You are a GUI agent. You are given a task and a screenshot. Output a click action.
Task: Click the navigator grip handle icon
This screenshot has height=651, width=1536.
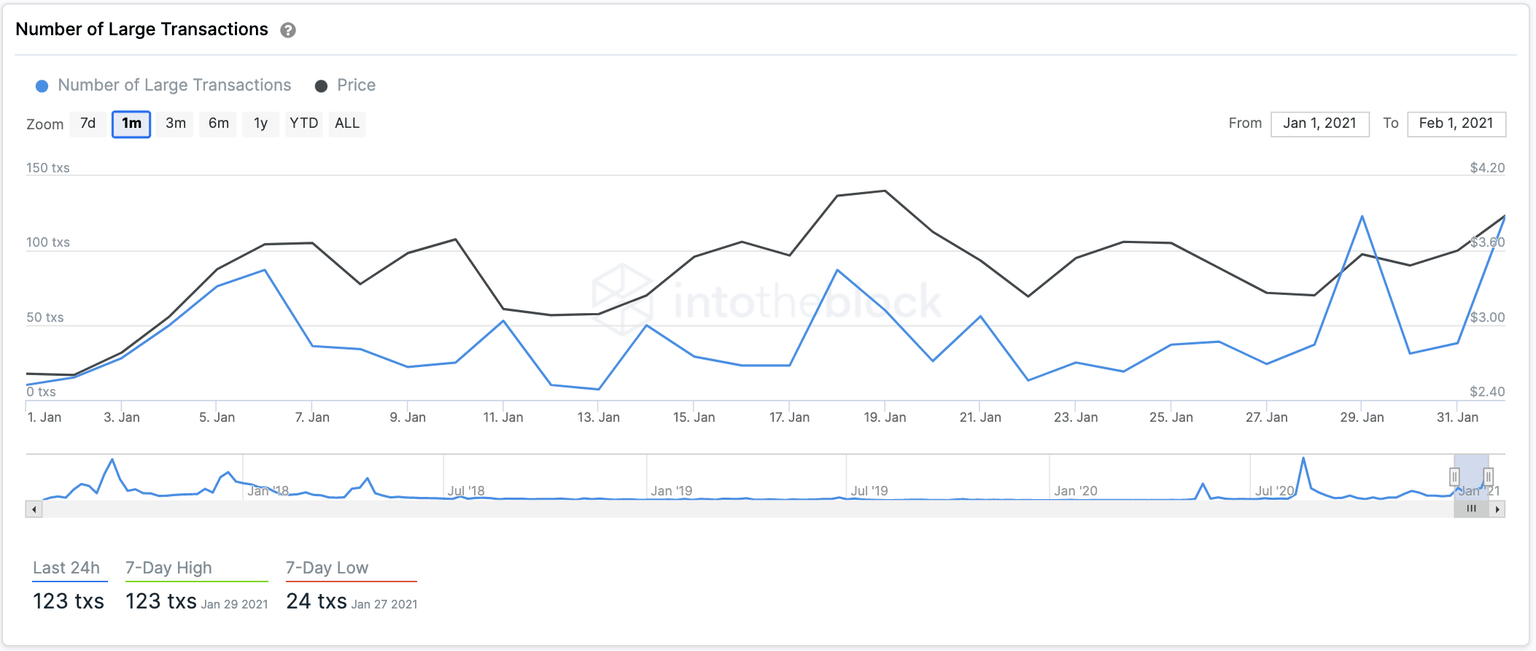[1471, 508]
